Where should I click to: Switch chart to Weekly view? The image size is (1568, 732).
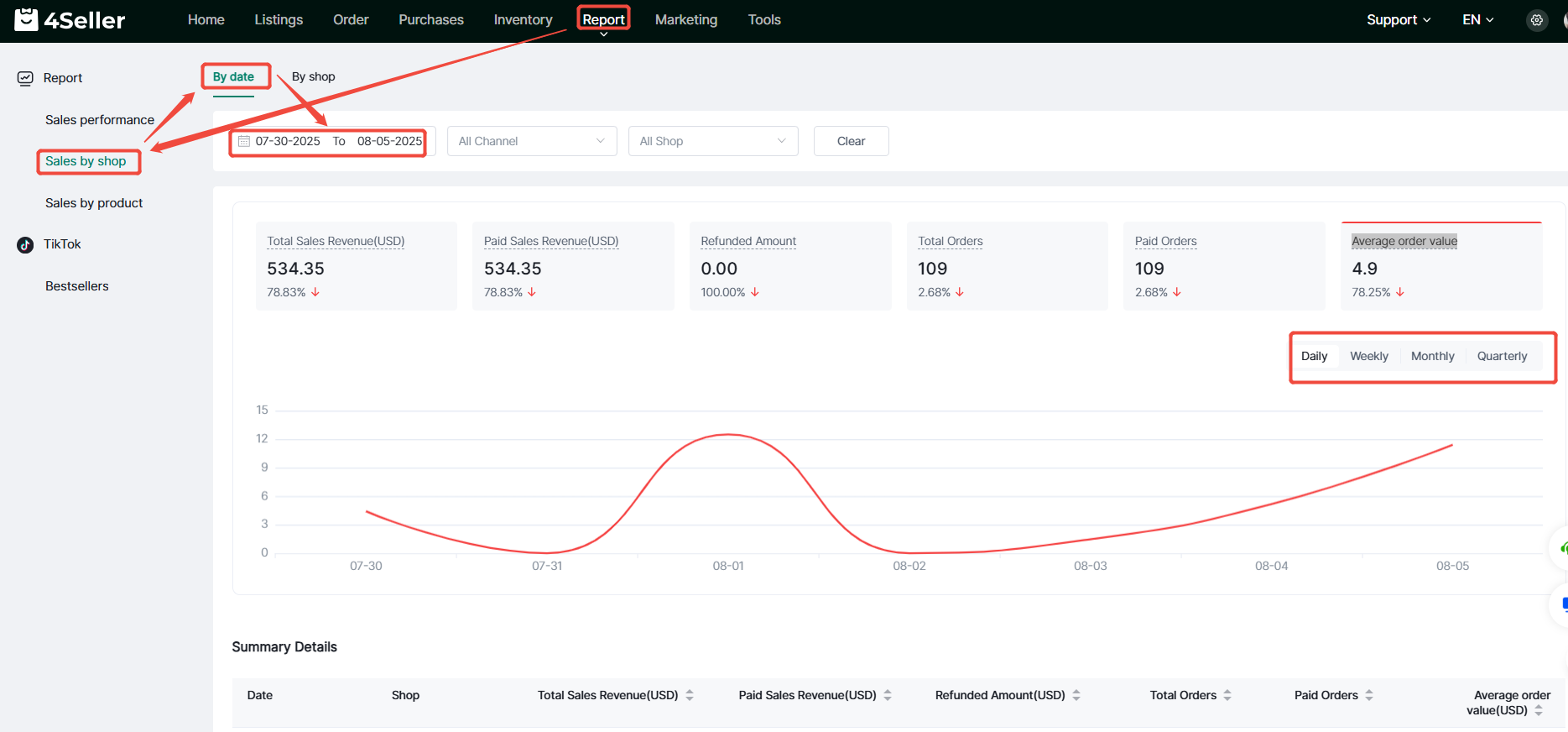pyautogui.click(x=1369, y=356)
